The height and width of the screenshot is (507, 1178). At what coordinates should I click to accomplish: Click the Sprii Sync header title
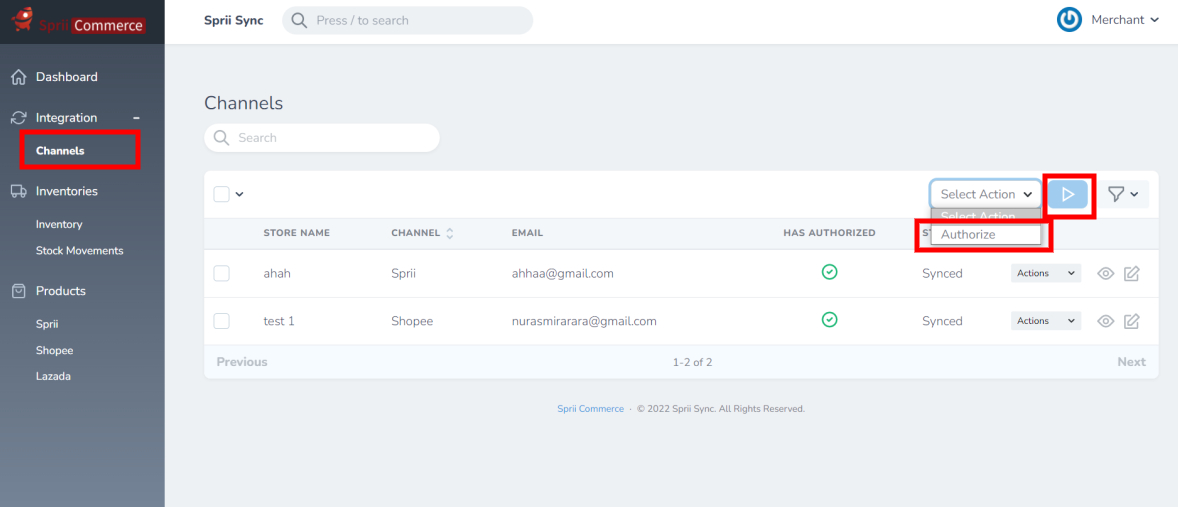[x=234, y=20]
